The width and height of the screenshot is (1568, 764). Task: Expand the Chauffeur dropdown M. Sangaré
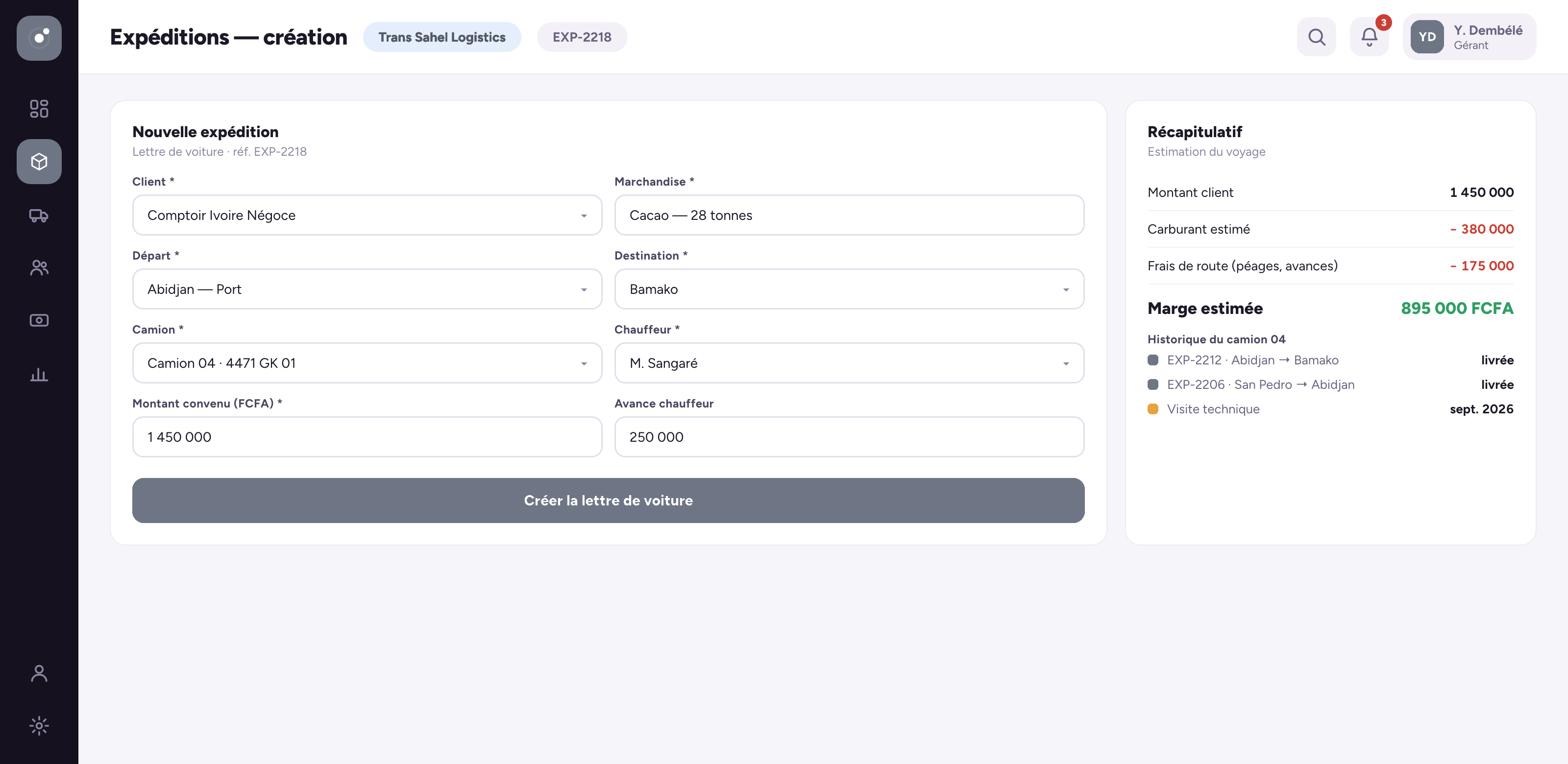tap(849, 362)
